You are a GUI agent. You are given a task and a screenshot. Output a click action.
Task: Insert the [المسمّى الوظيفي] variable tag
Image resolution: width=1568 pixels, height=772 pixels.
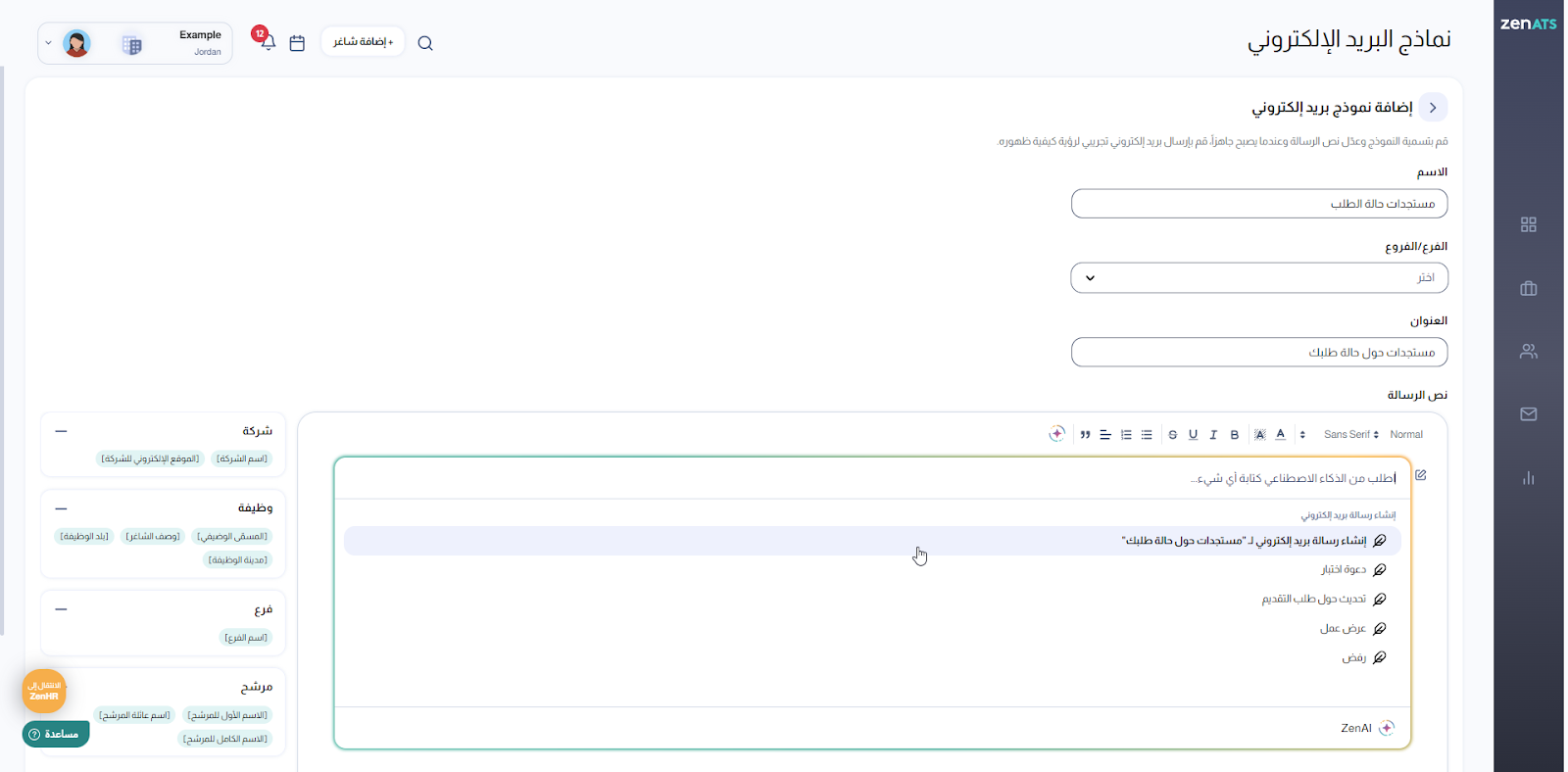click(x=232, y=536)
